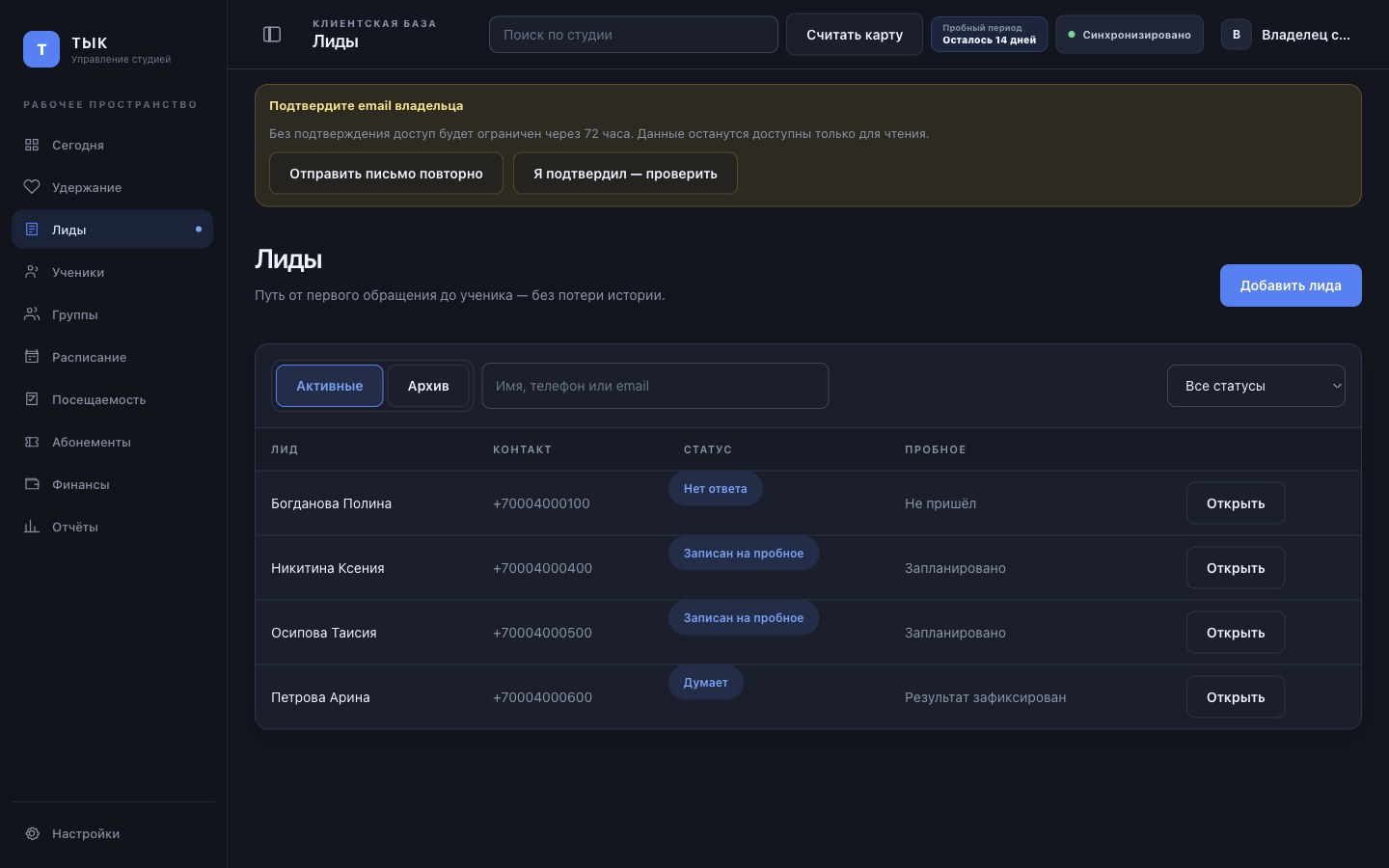This screenshot has height=868, width=1389.
Task: Click the Расписание calendar icon
Action: click(x=32, y=357)
